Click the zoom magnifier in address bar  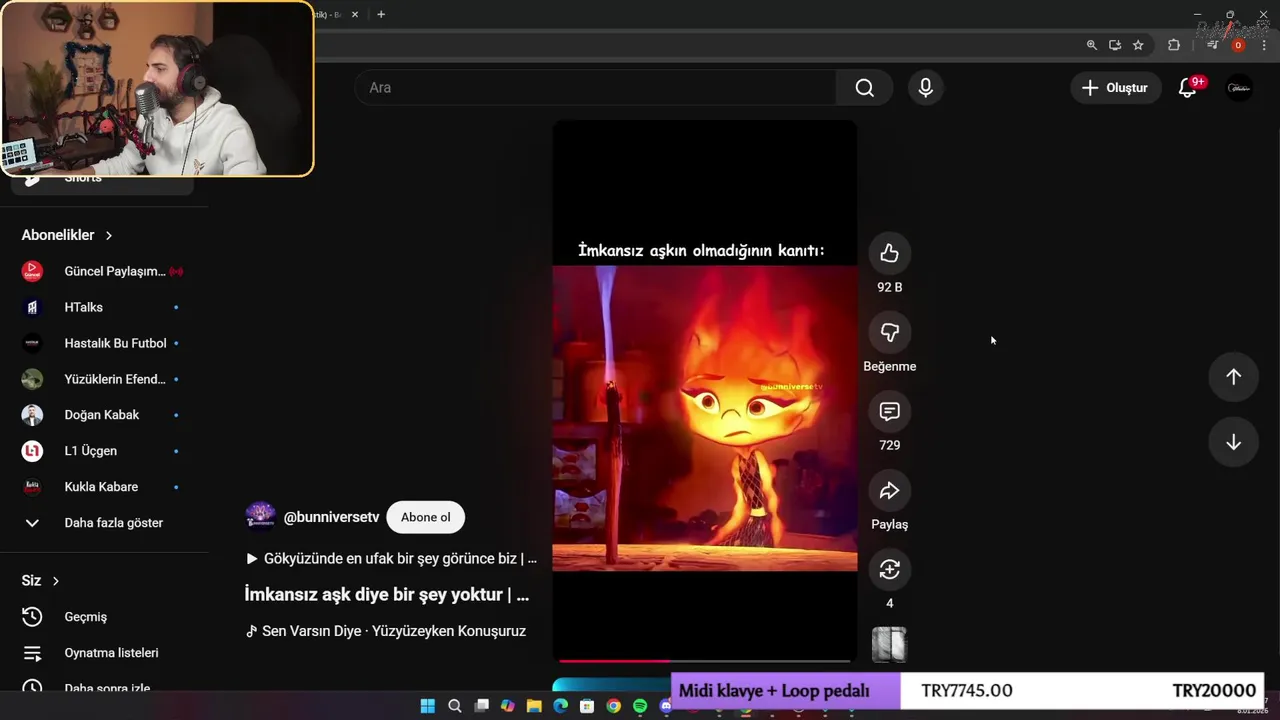pyautogui.click(x=1091, y=45)
